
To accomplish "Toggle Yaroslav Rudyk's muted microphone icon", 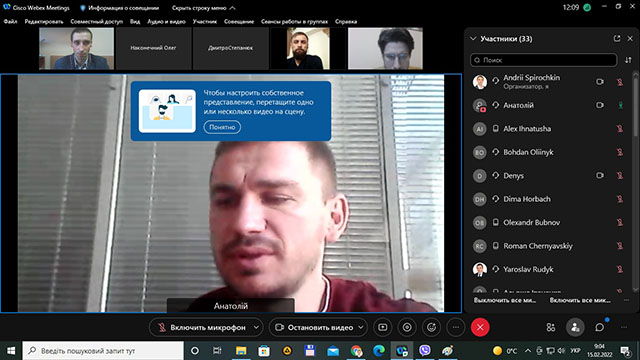I will coord(620,269).
